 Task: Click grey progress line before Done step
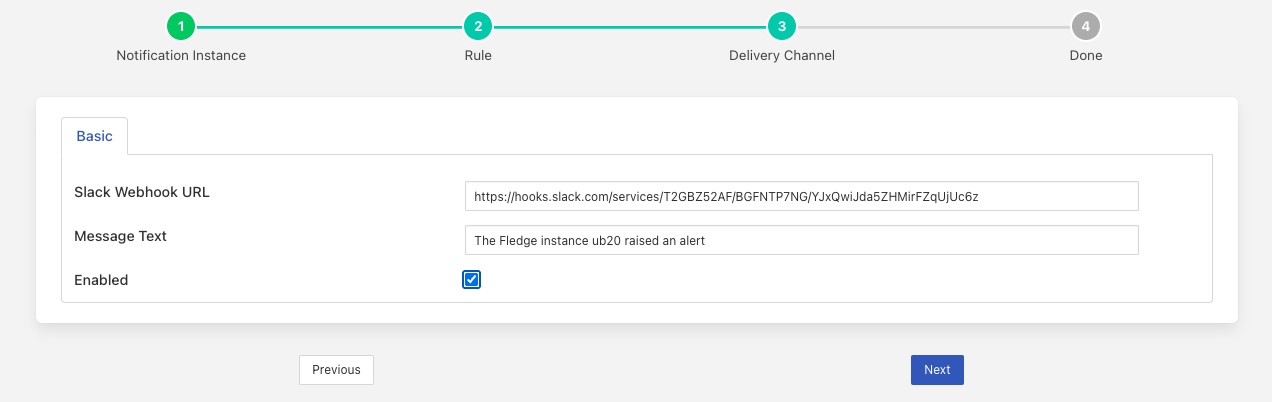click(933, 26)
